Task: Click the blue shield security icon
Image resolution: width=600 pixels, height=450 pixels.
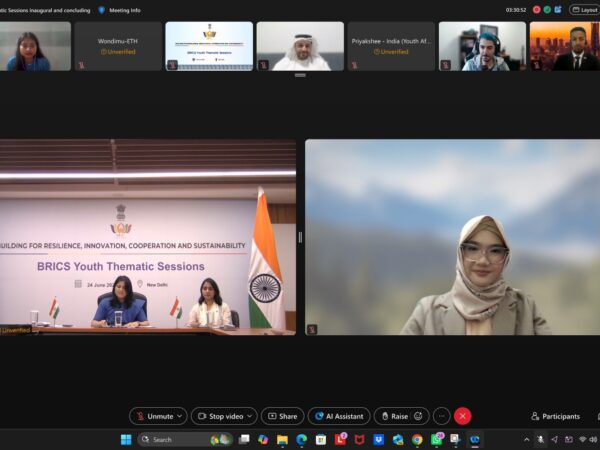Action: [101, 10]
